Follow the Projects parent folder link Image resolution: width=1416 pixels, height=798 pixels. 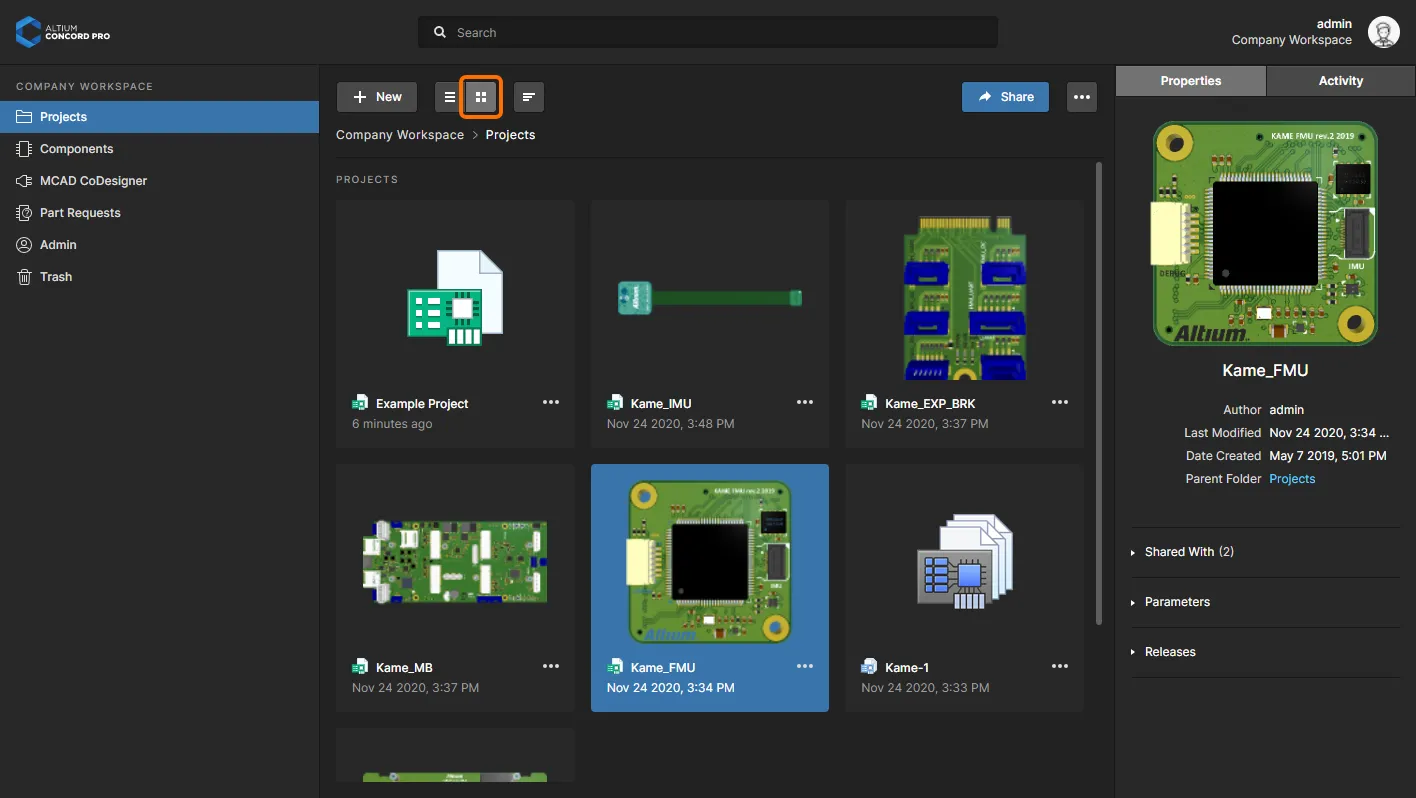(x=1292, y=479)
